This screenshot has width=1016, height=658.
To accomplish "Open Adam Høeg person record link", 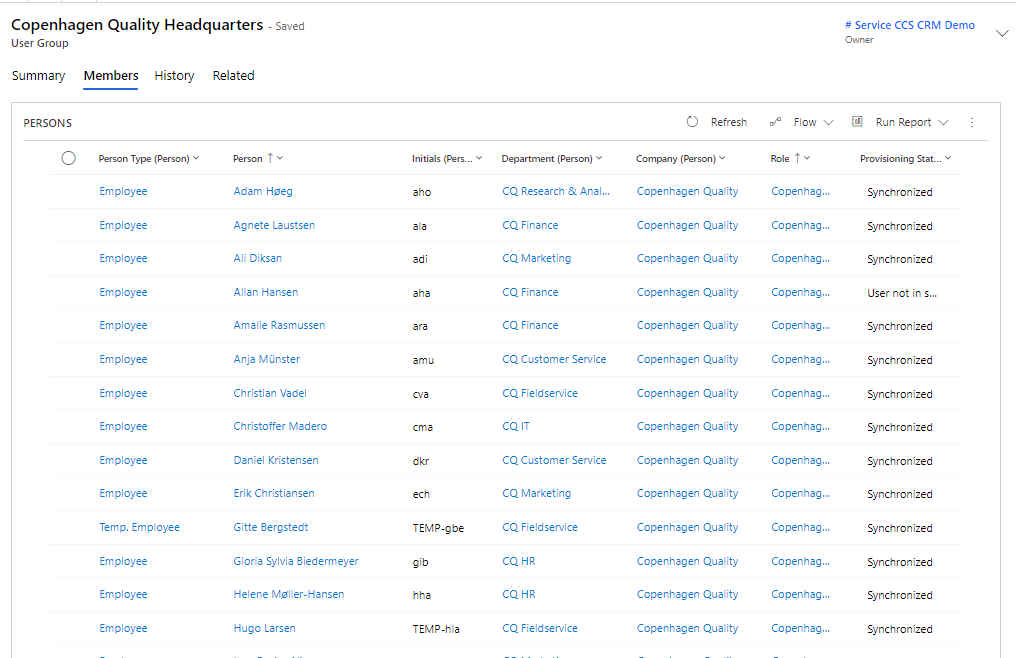I will [x=263, y=191].
